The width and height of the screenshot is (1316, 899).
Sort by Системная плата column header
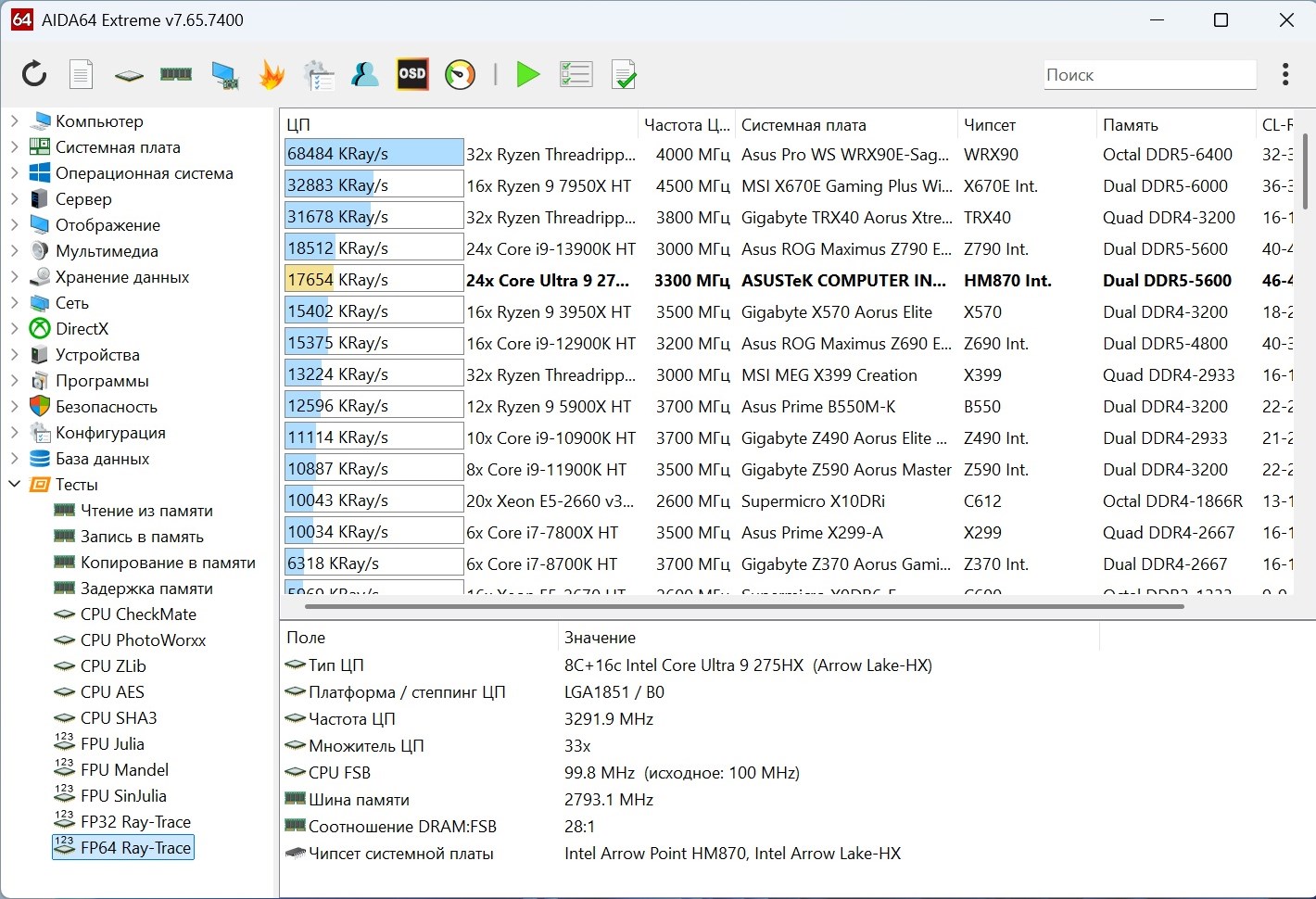point(804,125)
